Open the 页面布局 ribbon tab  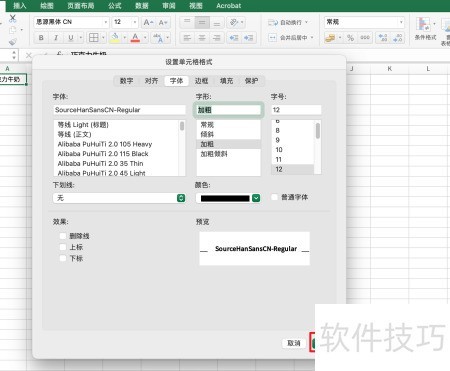click(x=81, y=6)
